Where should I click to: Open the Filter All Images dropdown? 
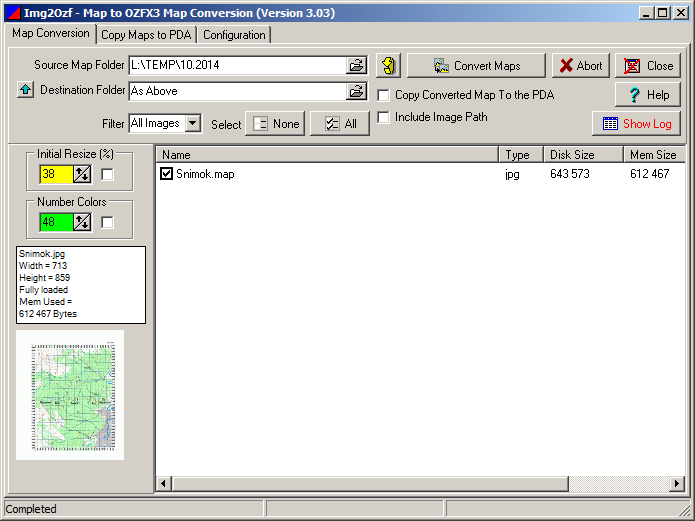[193, 124]
